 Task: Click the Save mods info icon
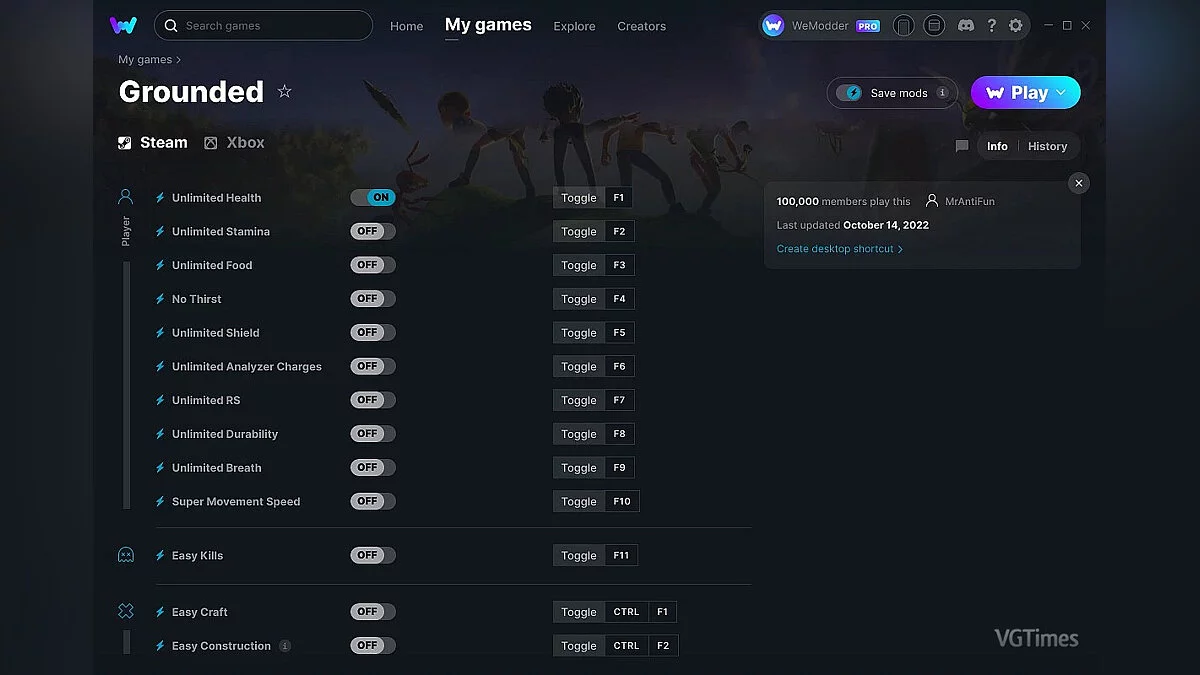coord(942,92)
